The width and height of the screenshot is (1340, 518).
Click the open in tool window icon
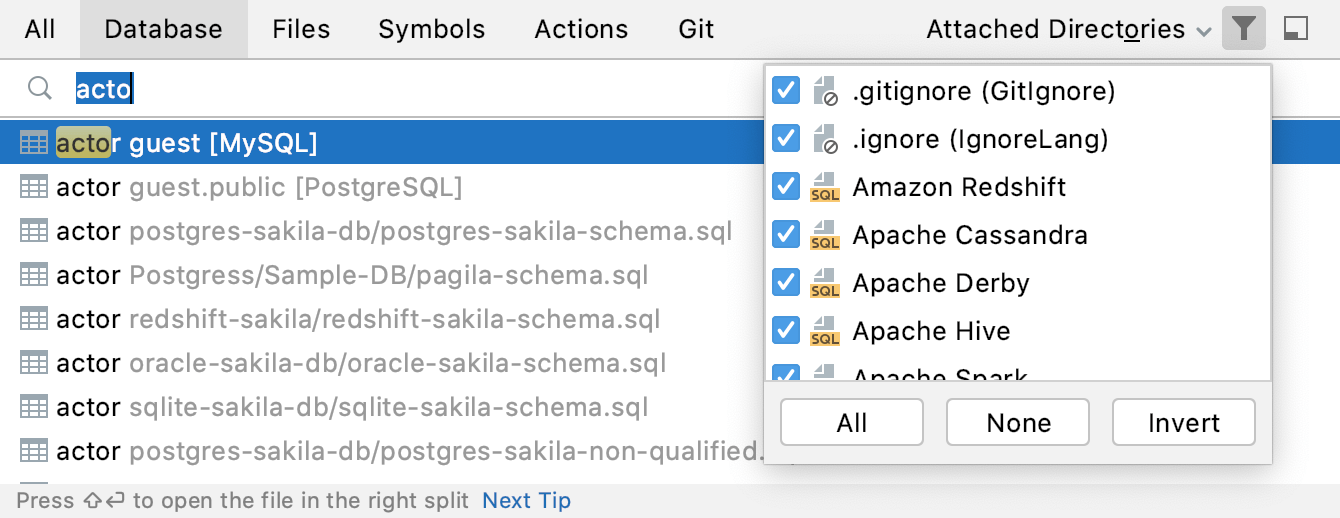(1295, 29)
